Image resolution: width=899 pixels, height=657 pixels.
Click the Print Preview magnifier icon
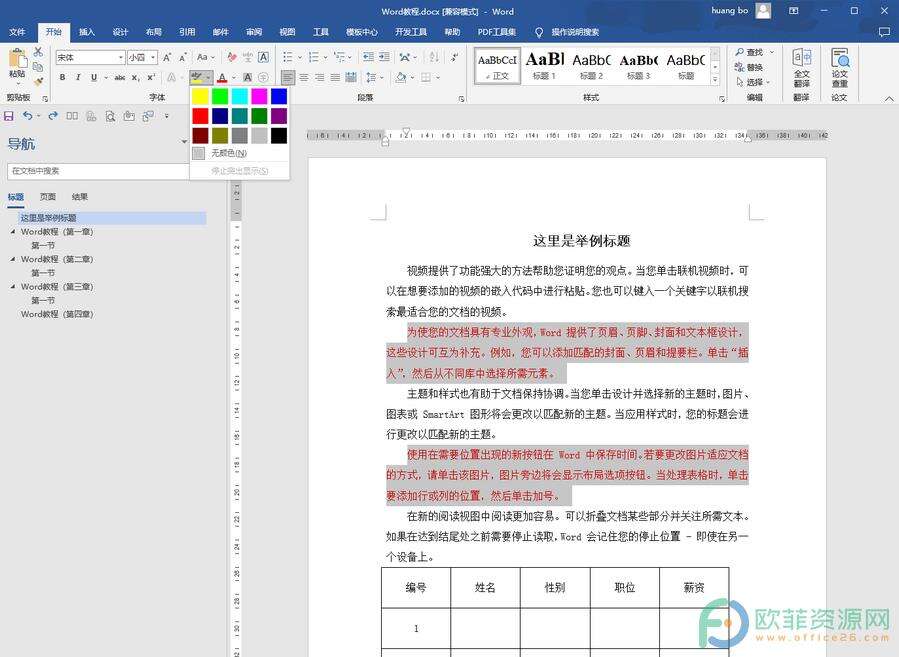(110, 116)
